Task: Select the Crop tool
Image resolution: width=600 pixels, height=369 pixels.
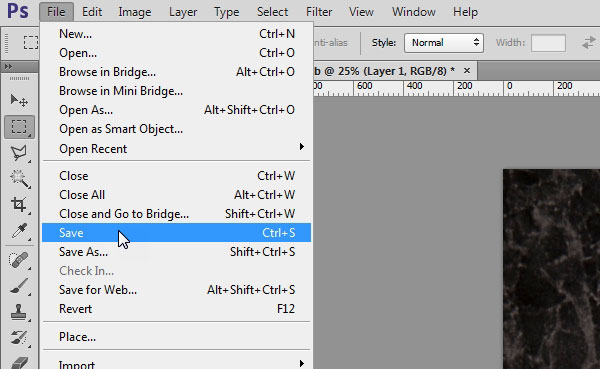Action: (x=19, y=204)
